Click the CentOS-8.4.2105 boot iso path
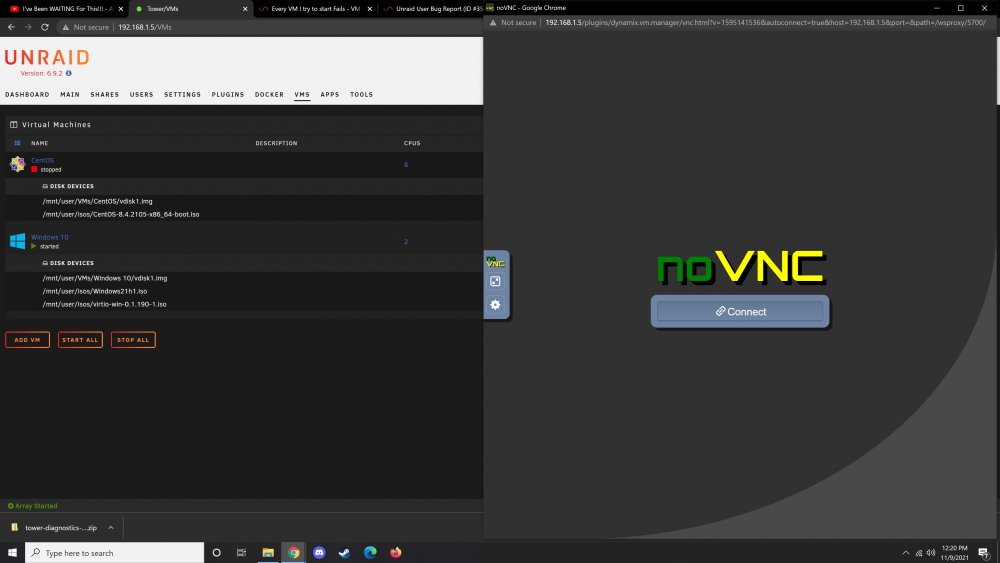 click(121, 214)
